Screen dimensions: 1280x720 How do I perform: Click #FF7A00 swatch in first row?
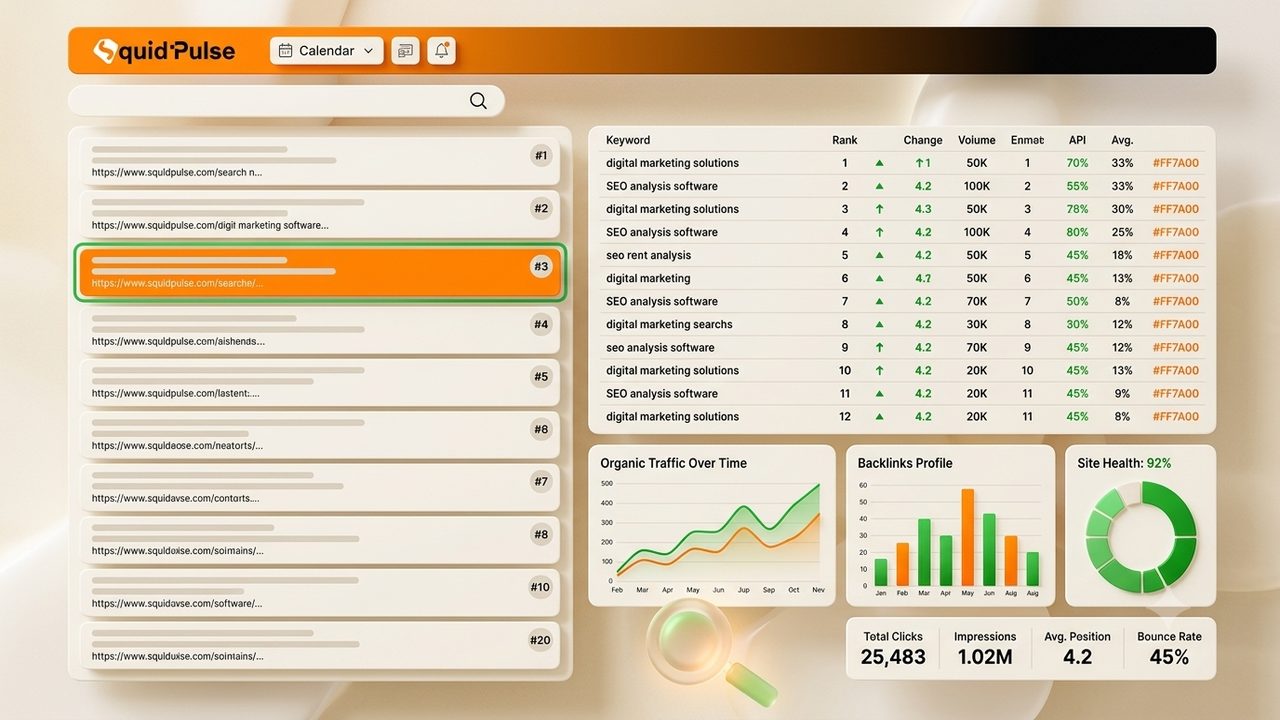[x=1176, y=163]
